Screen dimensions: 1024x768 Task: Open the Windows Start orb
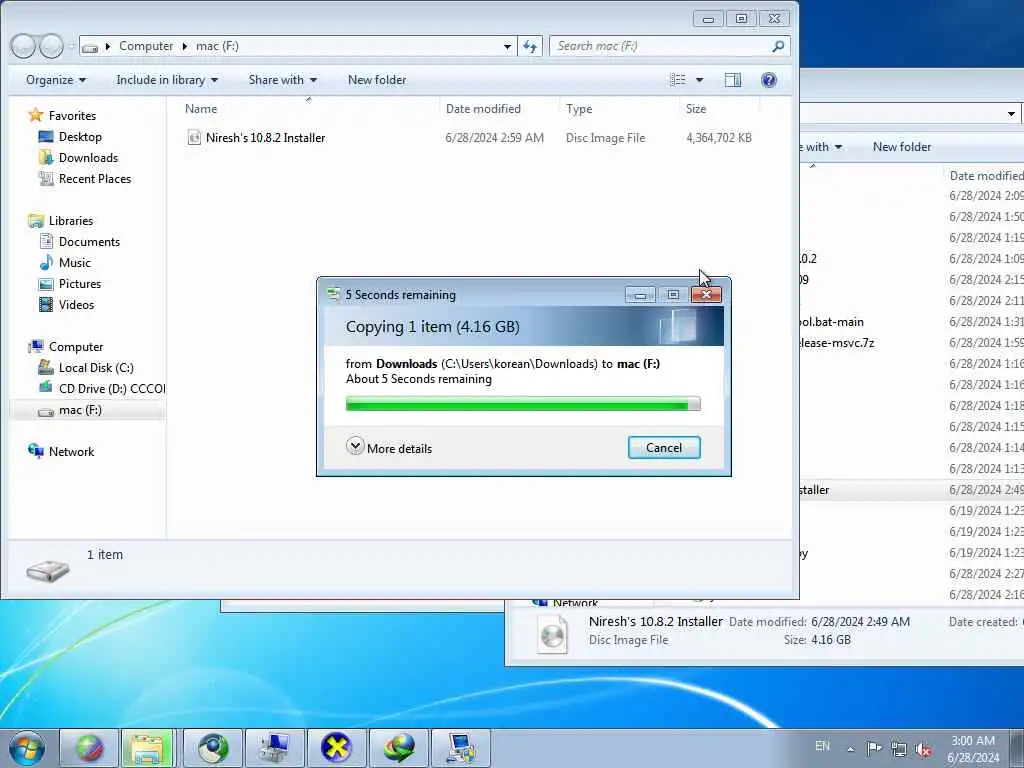pos(27,748)
